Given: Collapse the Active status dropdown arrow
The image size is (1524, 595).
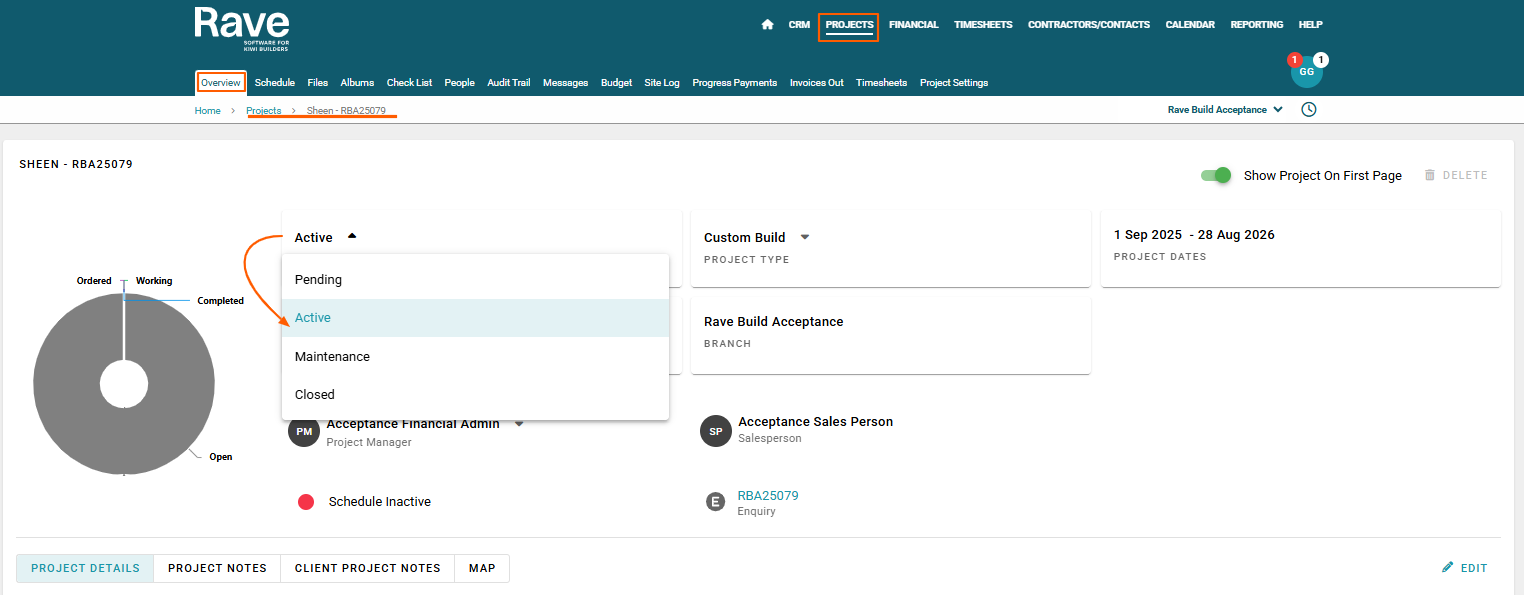Looking at the screenshot, I should 351,237.
